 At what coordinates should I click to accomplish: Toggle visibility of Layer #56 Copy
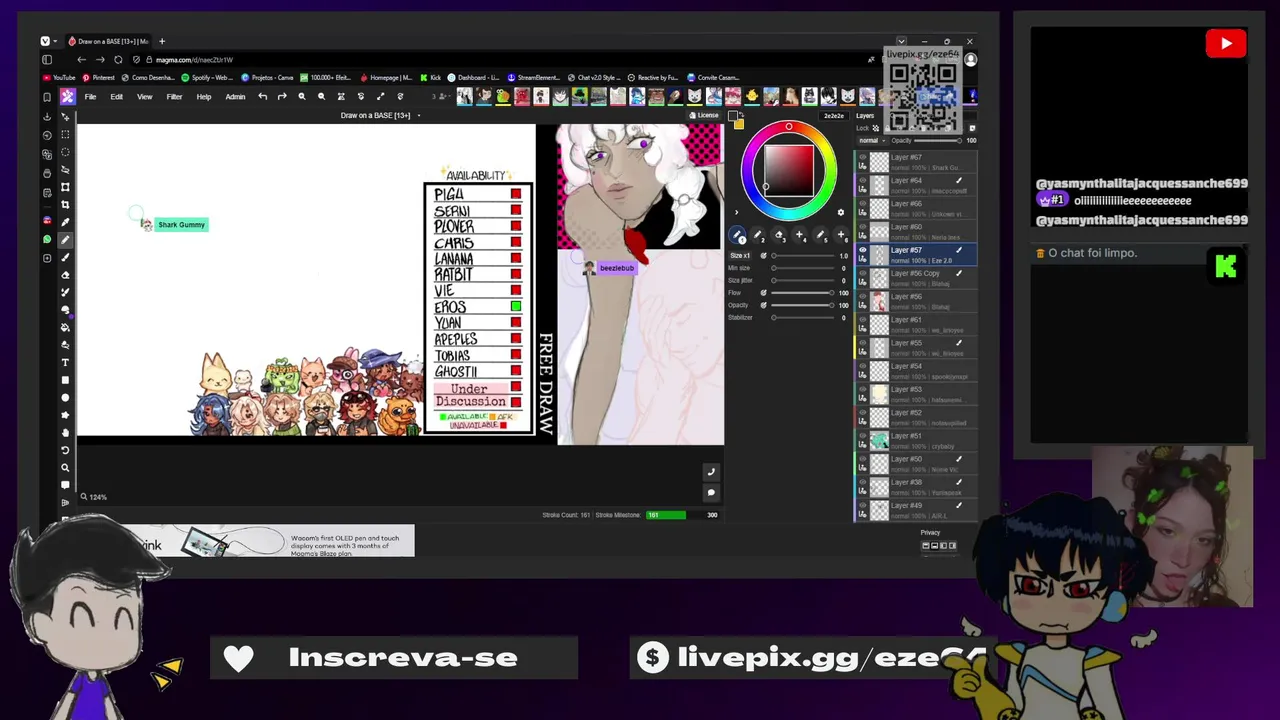coord(863,273)
